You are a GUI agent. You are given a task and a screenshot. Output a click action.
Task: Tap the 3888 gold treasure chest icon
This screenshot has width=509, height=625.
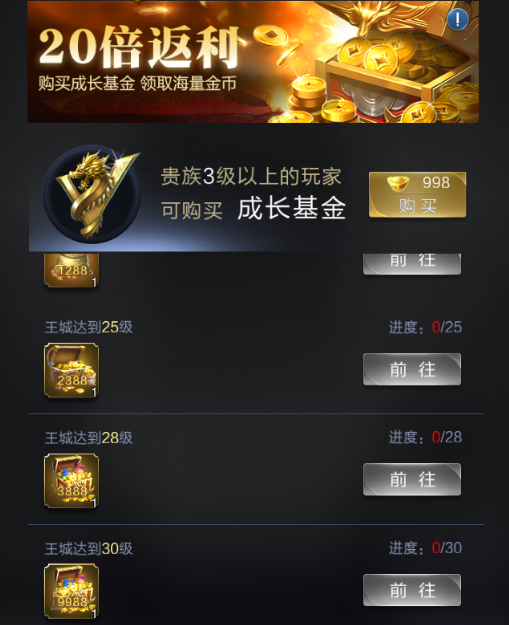tap(71, 481)
